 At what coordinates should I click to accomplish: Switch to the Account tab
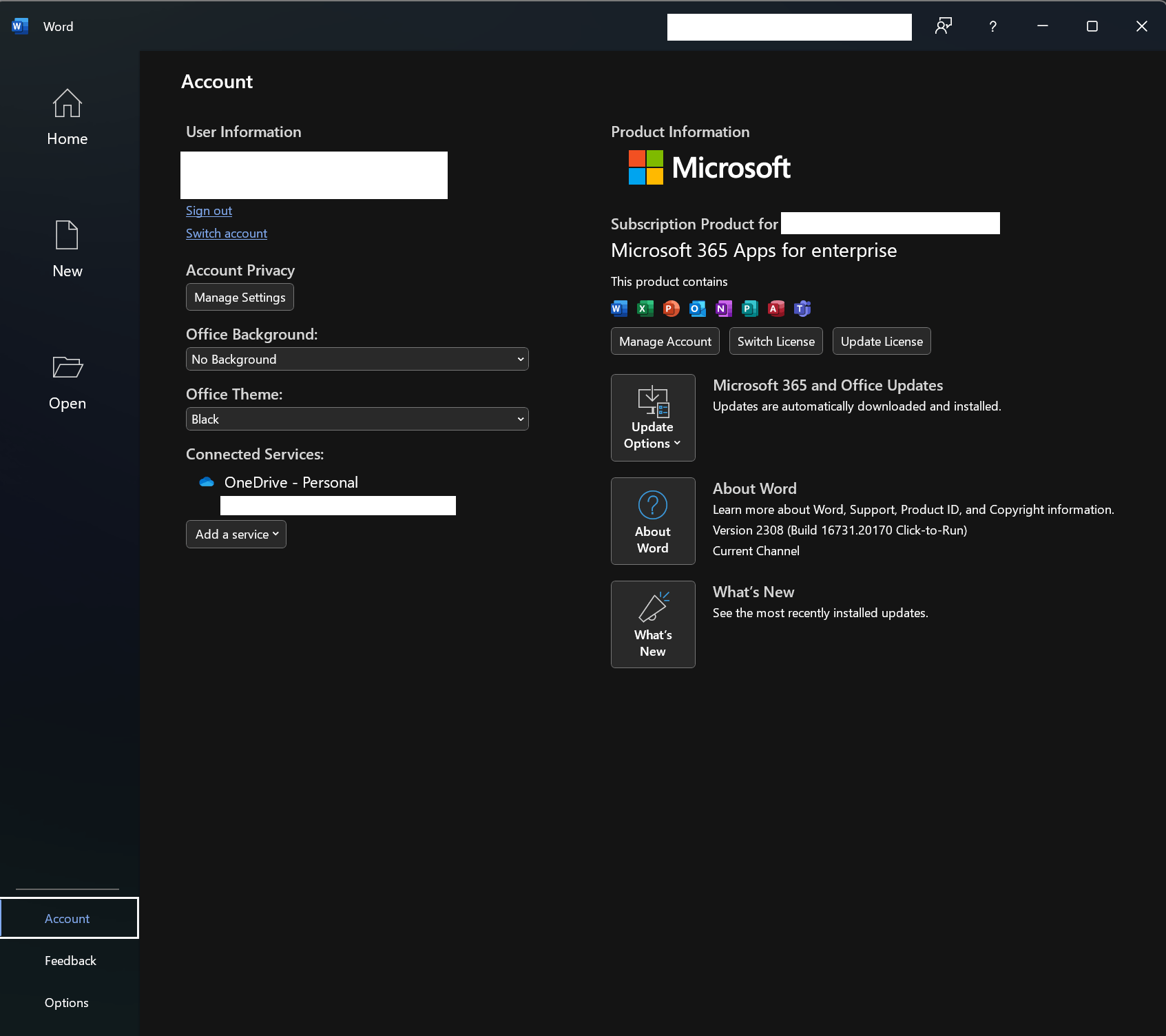point(69,918)
